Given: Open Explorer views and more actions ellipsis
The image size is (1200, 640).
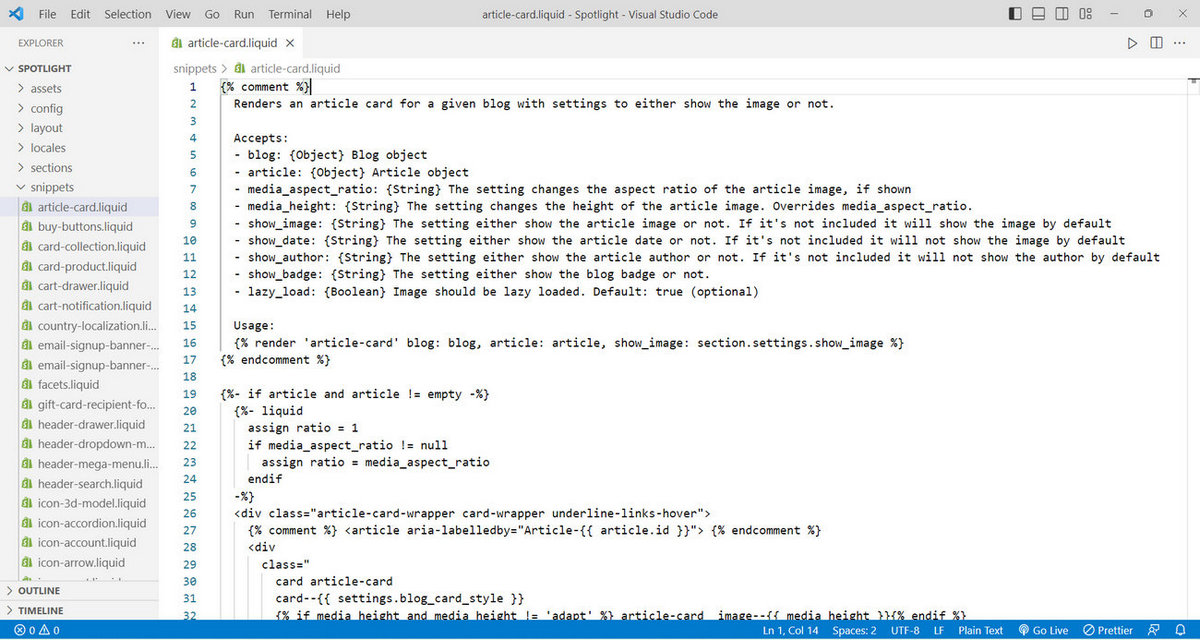Looking at the screenshot, I should 139,43.
